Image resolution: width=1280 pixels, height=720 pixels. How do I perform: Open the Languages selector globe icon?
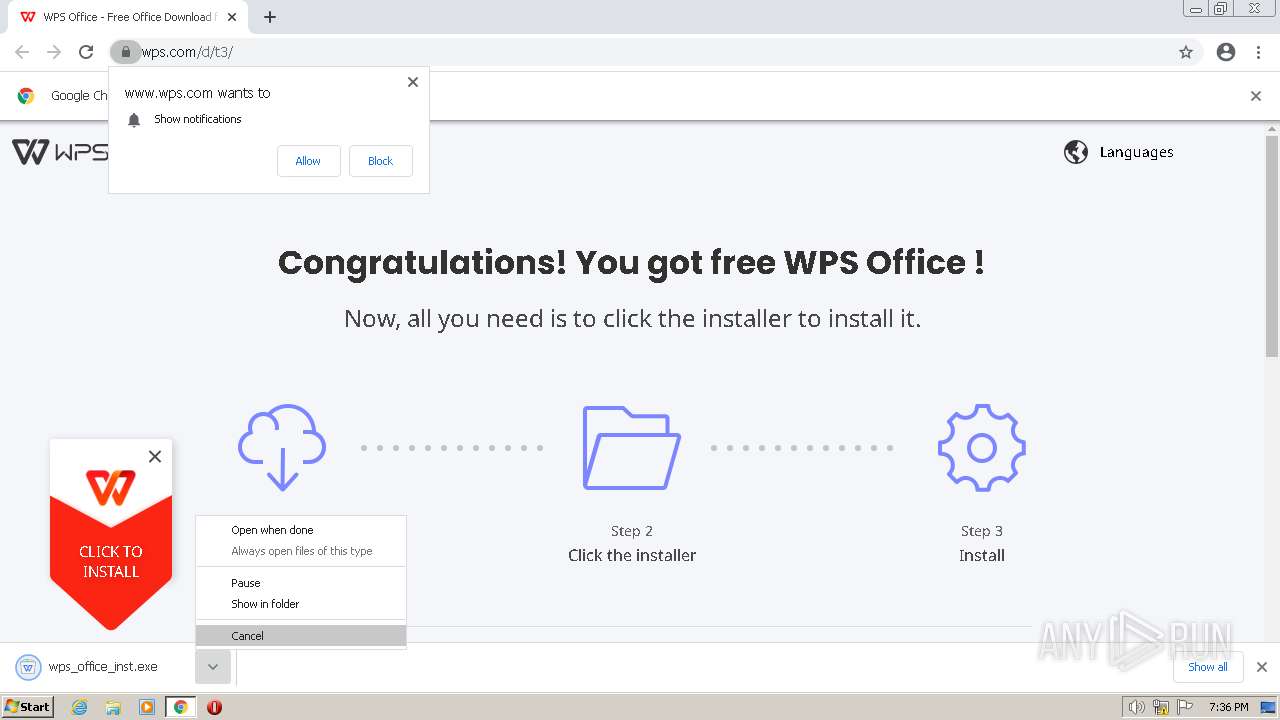[x=1076, y=152]
